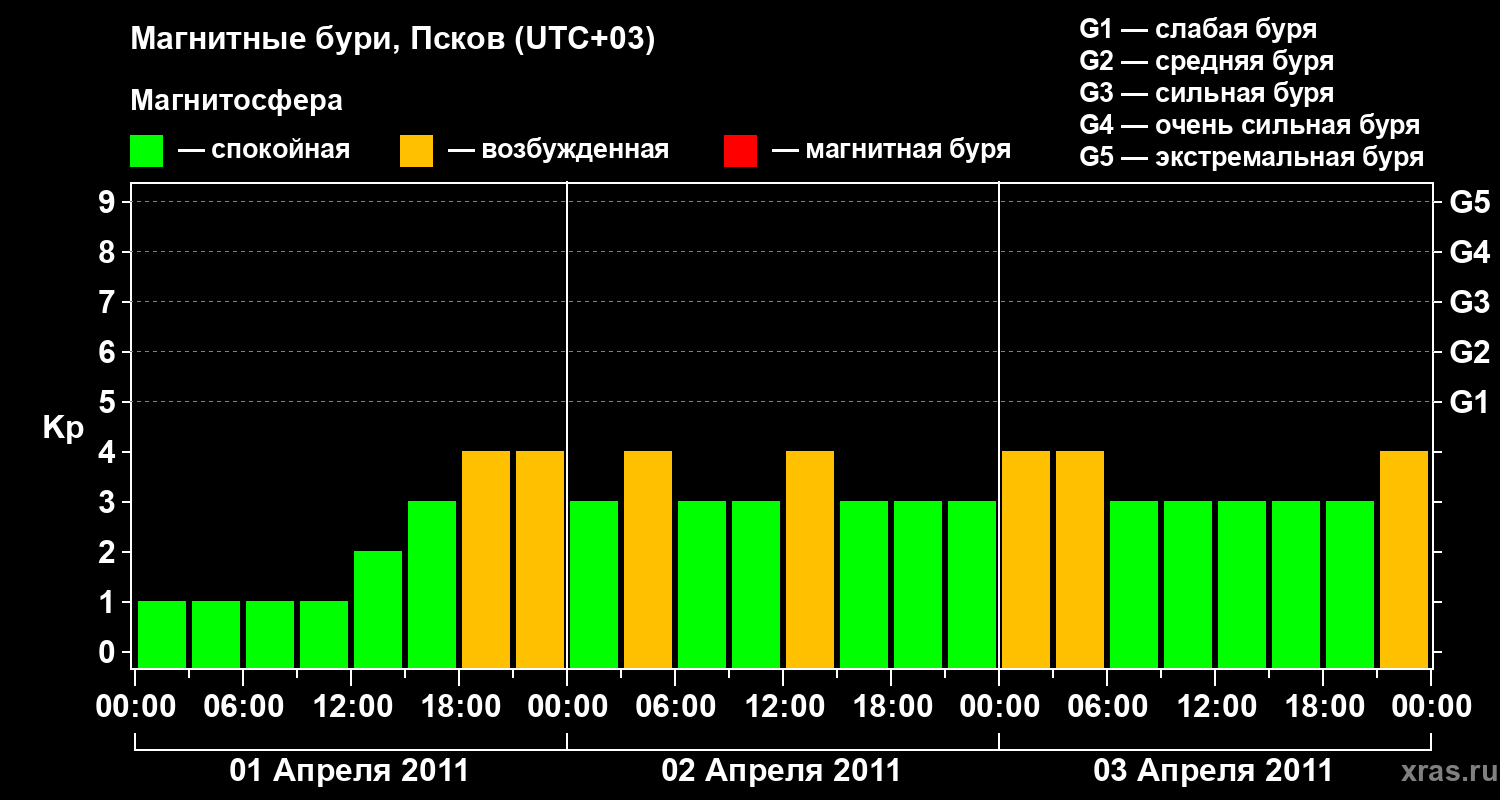Click the Kp 3 green bar starting 15:00 on 01 Апреля
Viewport: 1500px width, 800px height.
point(432,584)
